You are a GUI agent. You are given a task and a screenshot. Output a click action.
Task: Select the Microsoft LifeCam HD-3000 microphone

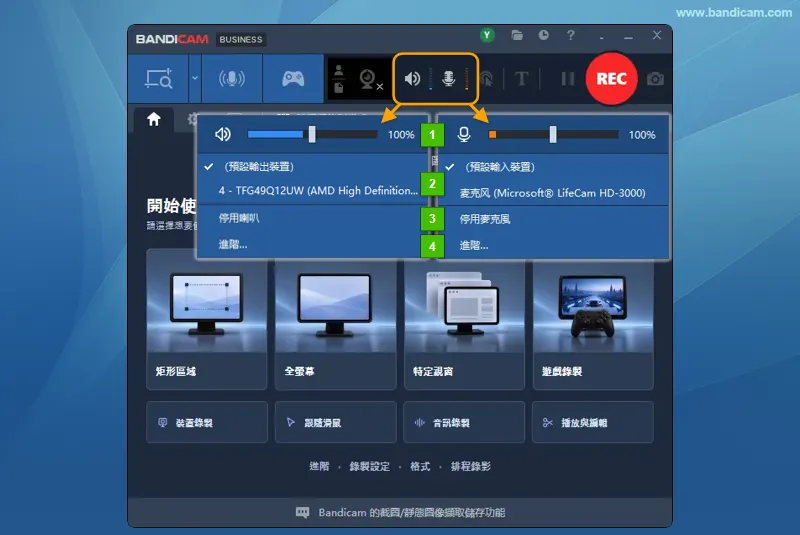point(554,193)
